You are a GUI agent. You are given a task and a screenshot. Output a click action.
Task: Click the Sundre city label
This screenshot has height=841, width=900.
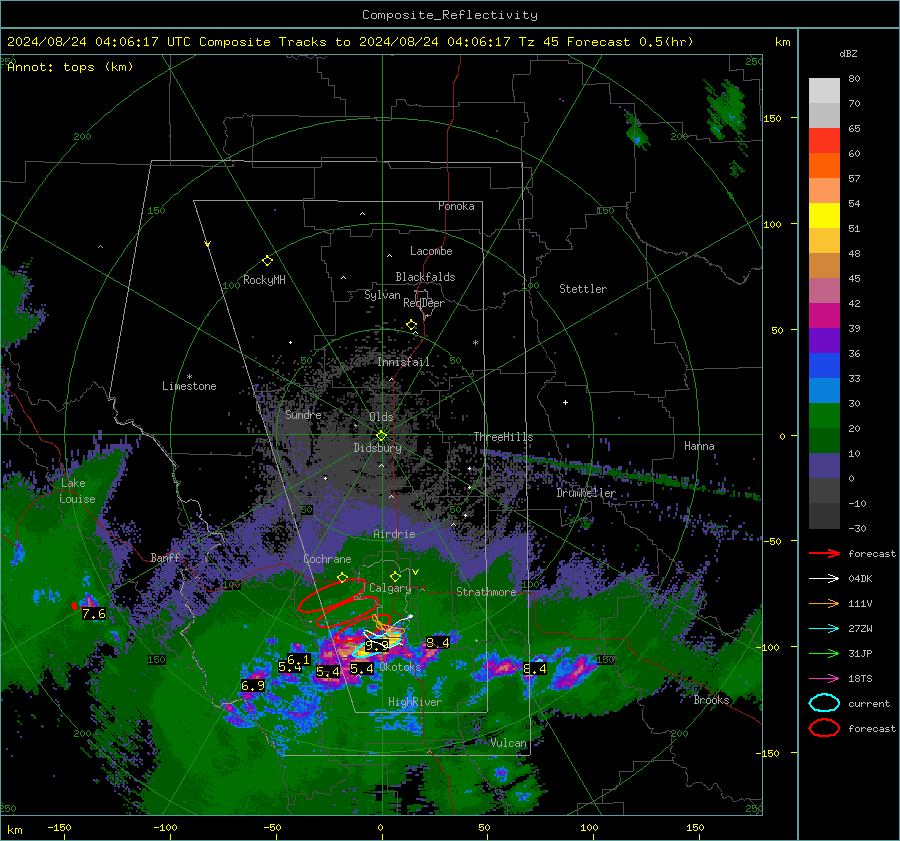[303, 415]
